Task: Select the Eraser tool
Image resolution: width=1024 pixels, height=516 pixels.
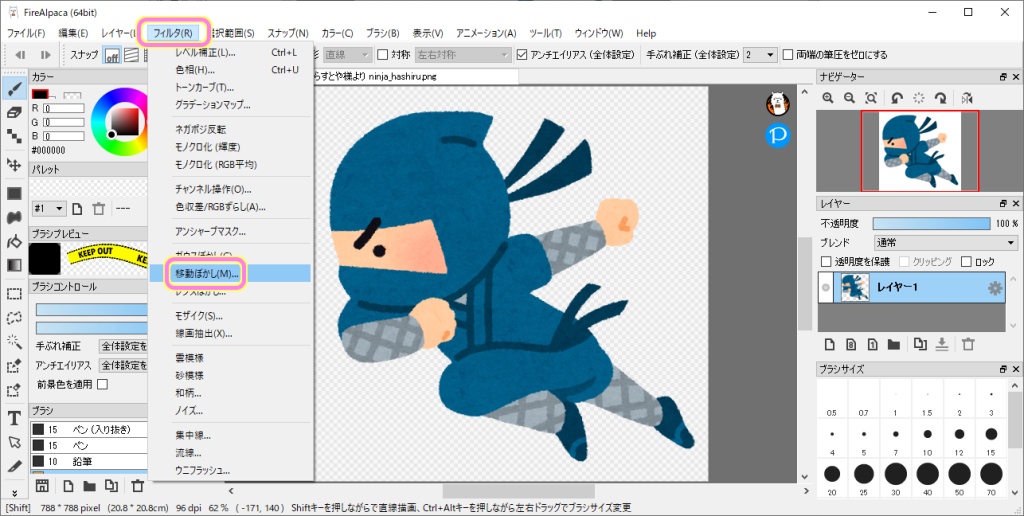Action: pos(14,113)
